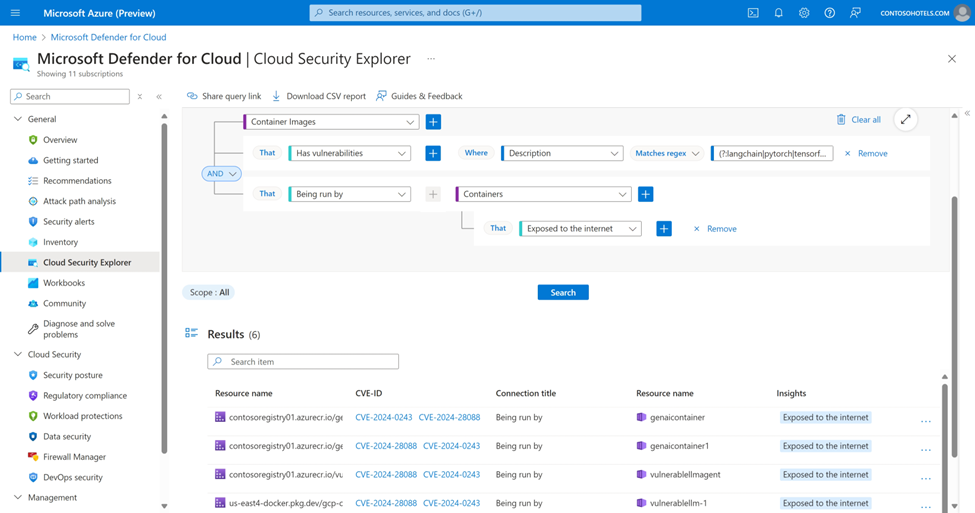Open the Description dropdown
The width and height of the screenshot is (975, 513).
click(563, 153)
